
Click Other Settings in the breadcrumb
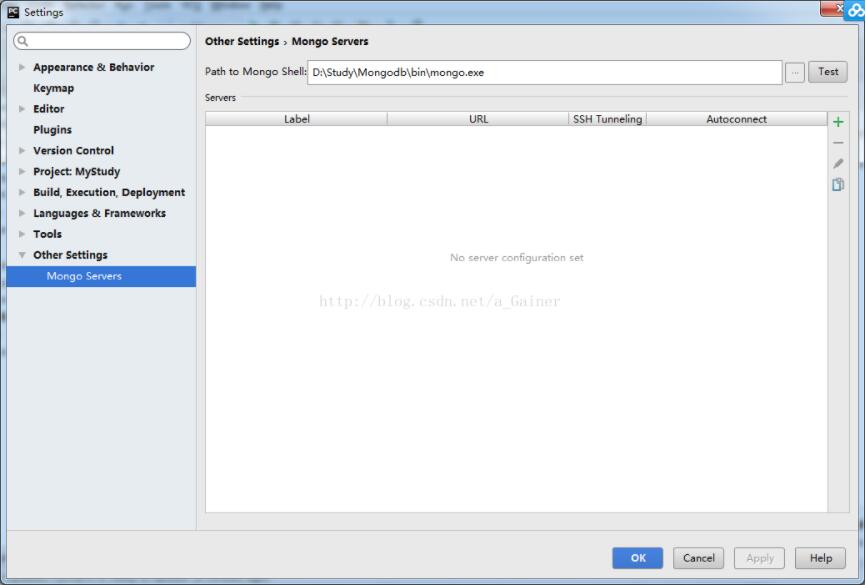pyautogui.click(x=242, y=41)
